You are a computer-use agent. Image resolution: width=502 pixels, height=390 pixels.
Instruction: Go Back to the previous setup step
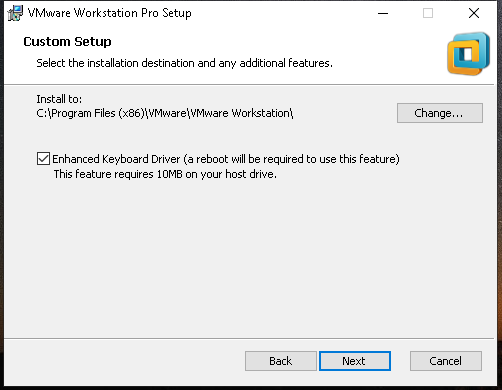tap(281, 361)
